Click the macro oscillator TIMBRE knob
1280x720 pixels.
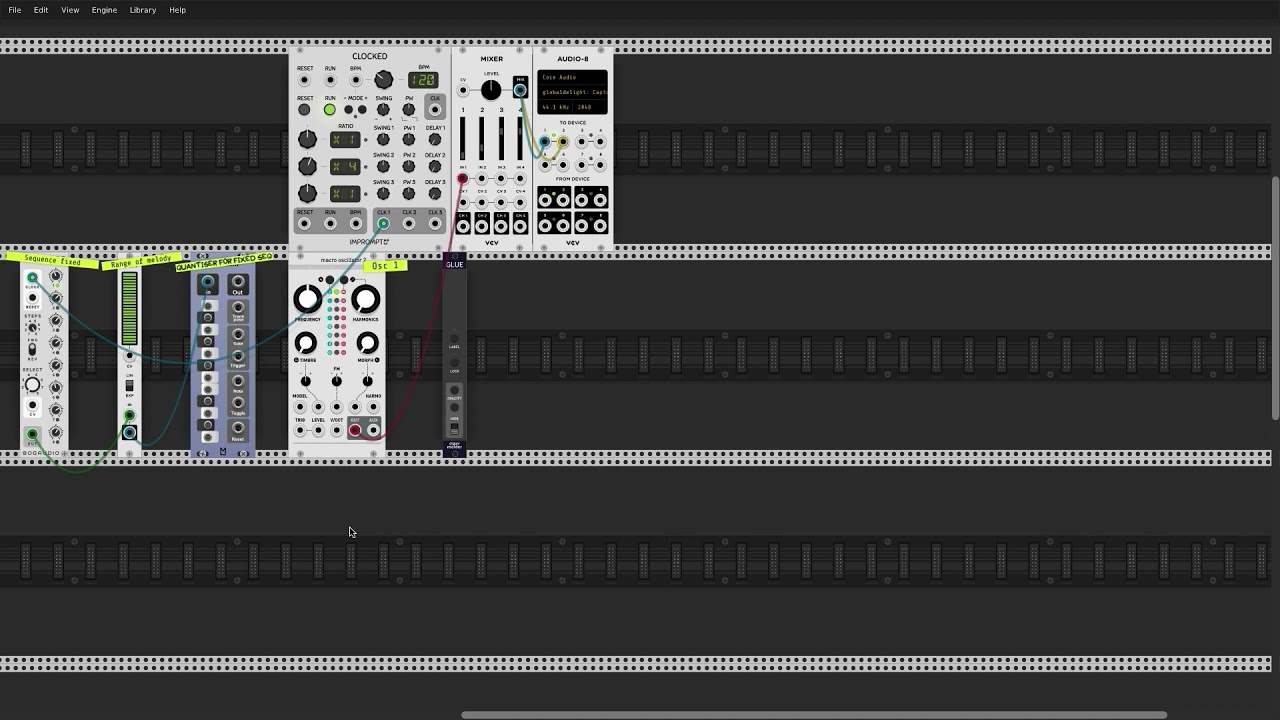point(306,343)
